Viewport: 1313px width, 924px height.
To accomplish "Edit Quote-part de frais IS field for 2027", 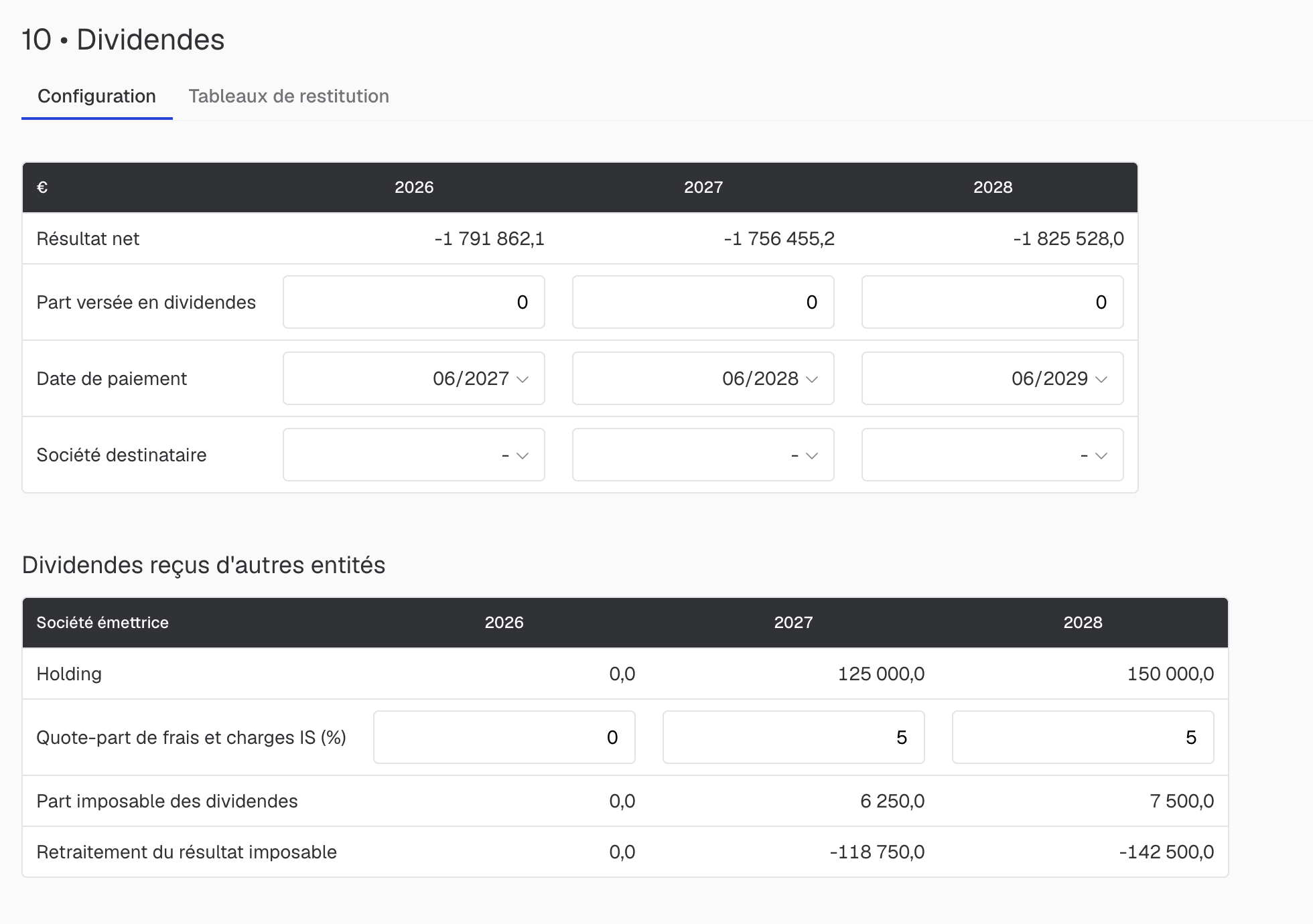I will coord(794,737).
